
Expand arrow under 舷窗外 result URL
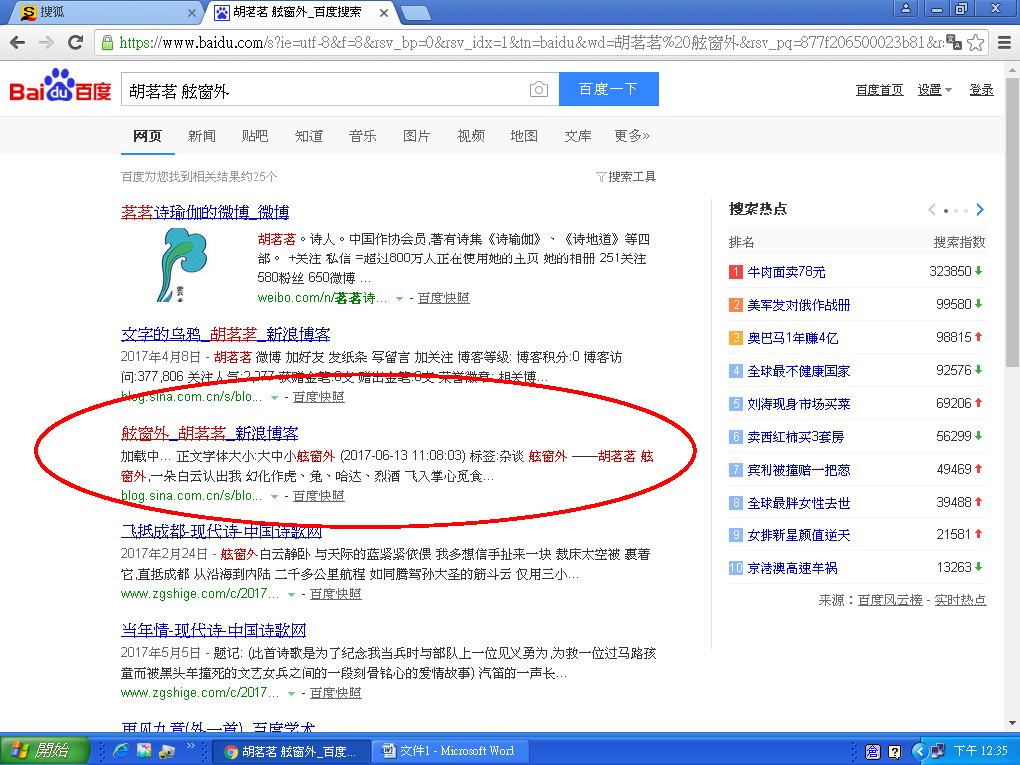[274, 496]
